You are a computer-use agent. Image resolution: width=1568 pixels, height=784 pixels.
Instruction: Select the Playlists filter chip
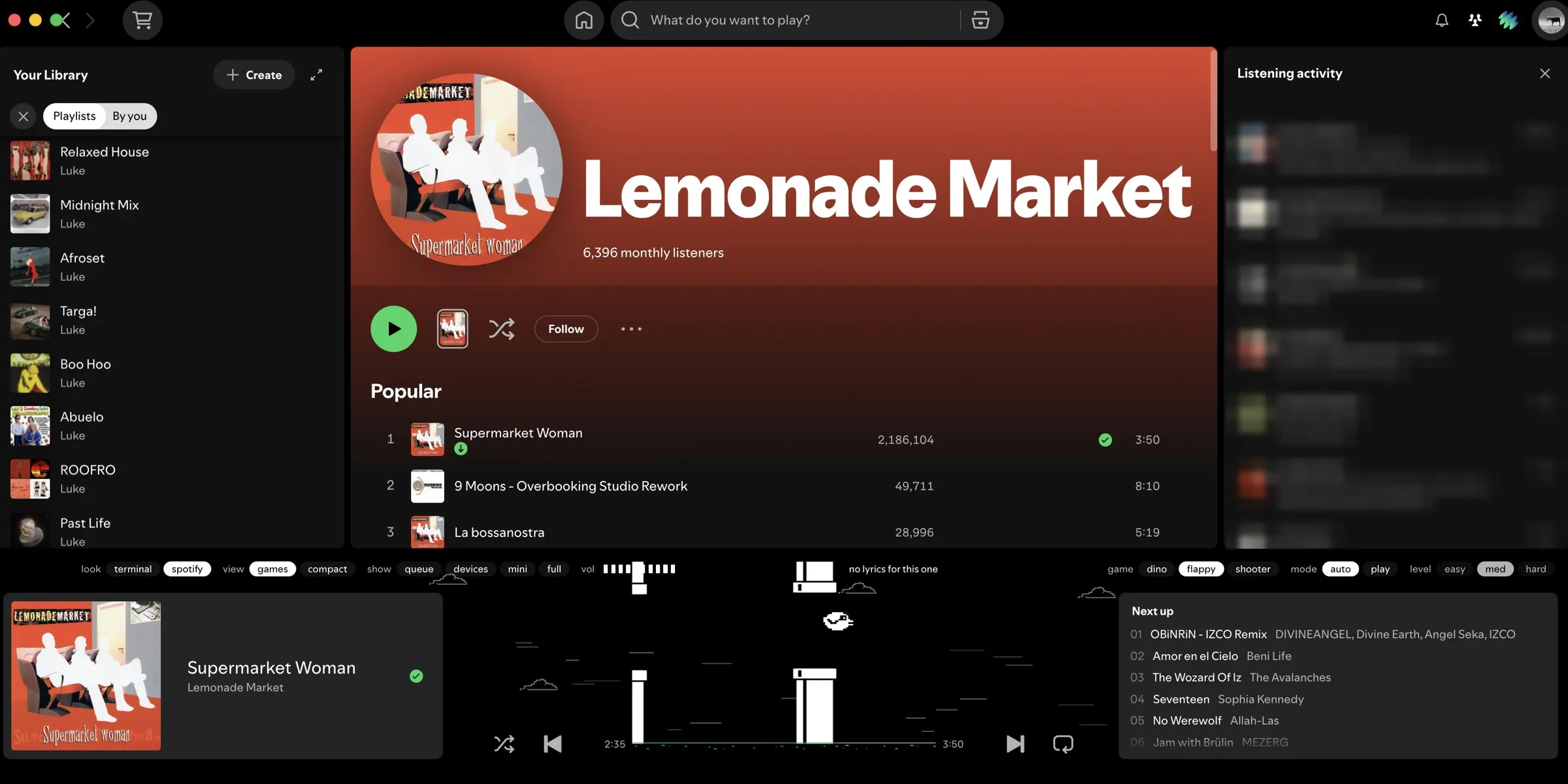pyautogui.click(x=74, y=116)
